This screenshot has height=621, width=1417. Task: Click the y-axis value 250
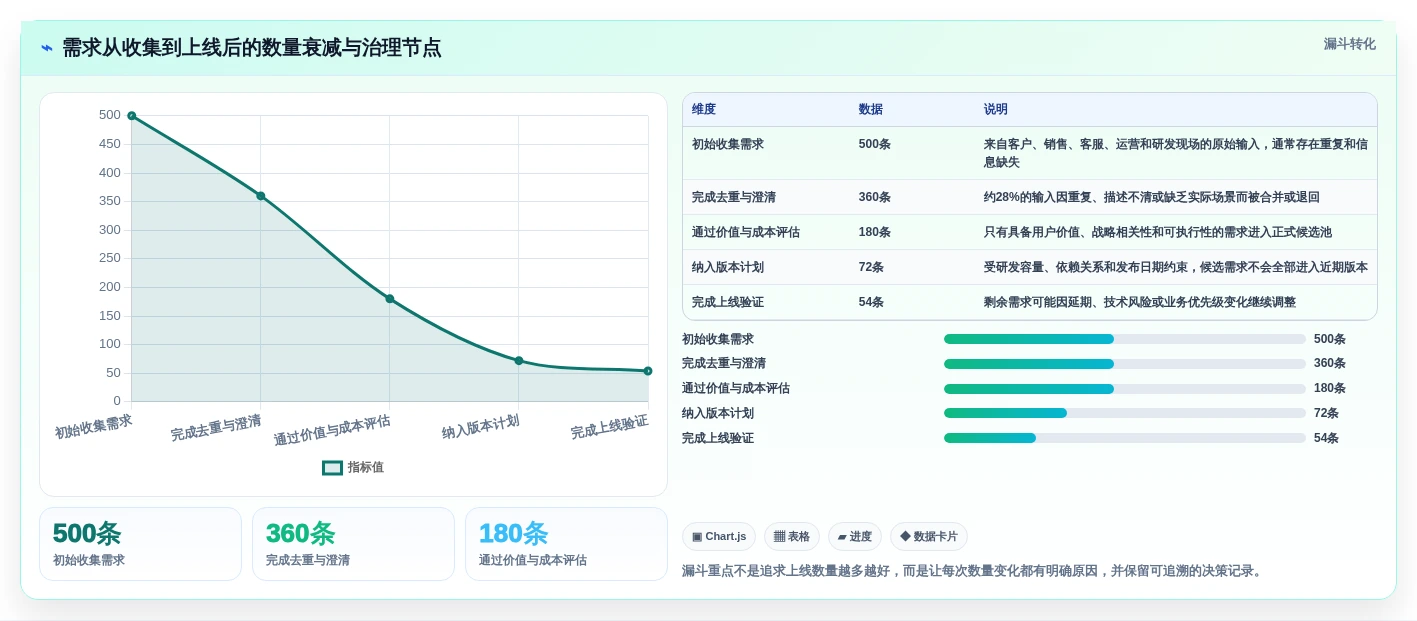pos(109,258)
